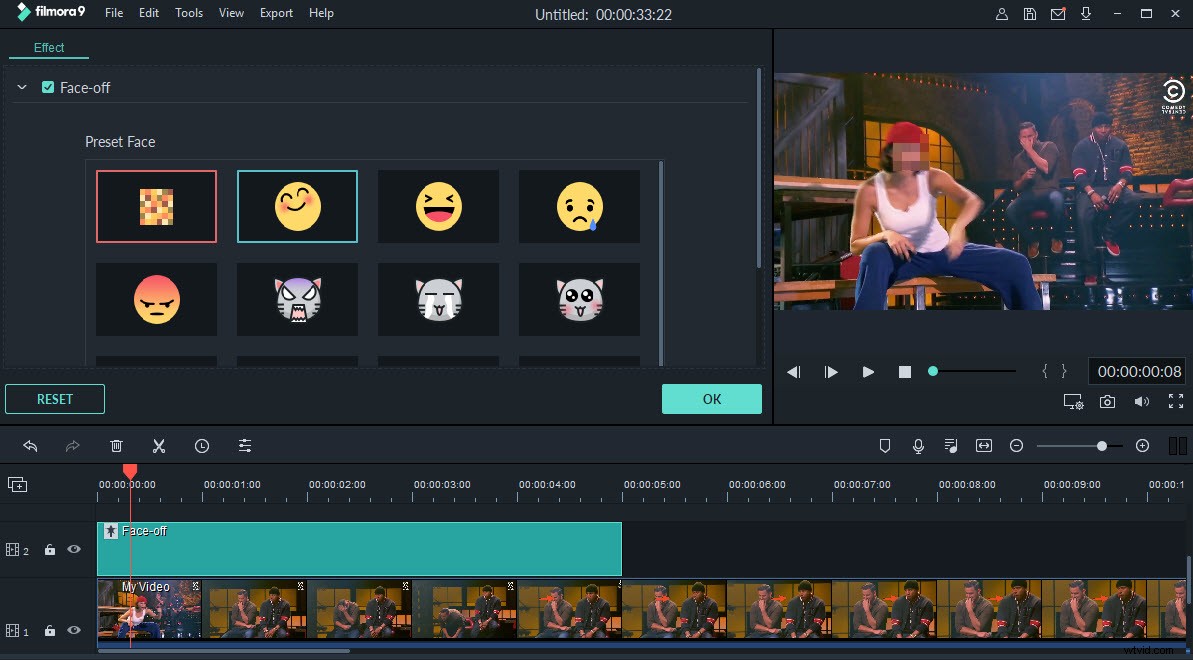The height and width of the screenshot is (660, 1193).
Task: Open the Record voiceover microphone tool
Action: point(917,445)
